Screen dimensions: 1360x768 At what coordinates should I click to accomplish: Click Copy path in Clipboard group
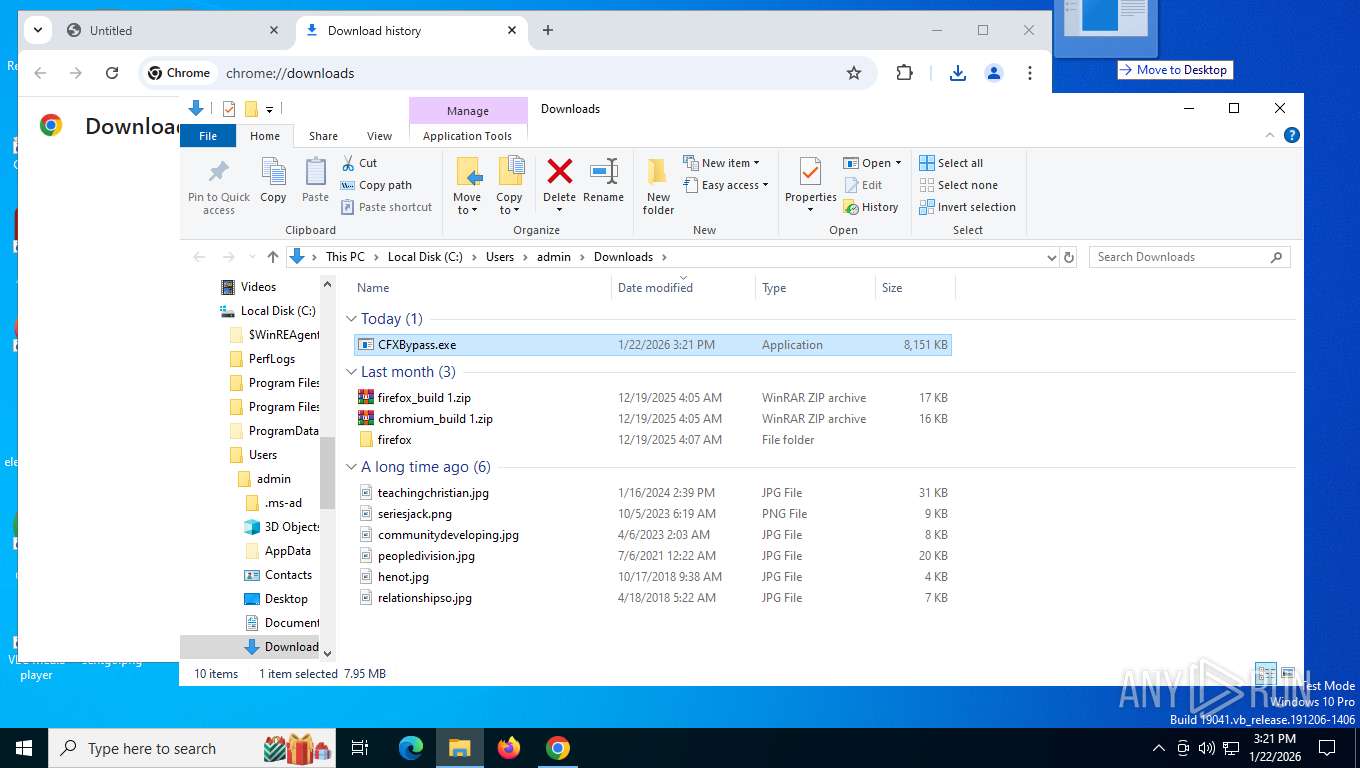(x=376, y=185)
